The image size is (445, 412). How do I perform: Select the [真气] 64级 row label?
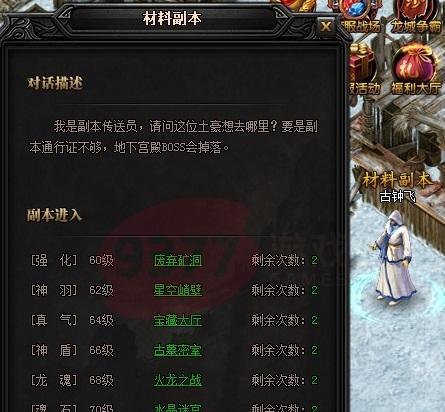coord(72,320)
